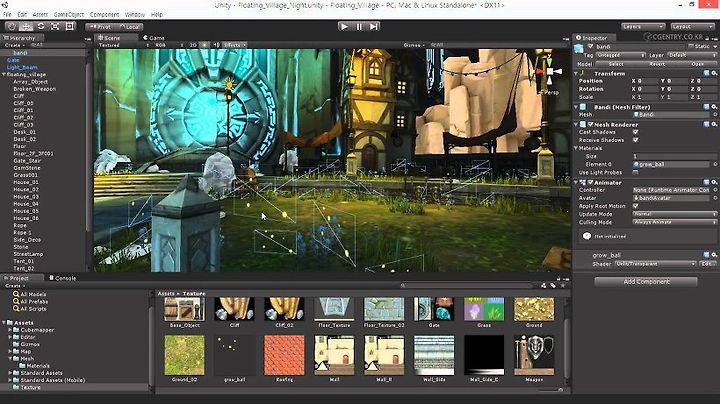Image resolution: width=720 pixels, height=404 pixels.
Task: Click the Pause button
Action: pos(359,27)
